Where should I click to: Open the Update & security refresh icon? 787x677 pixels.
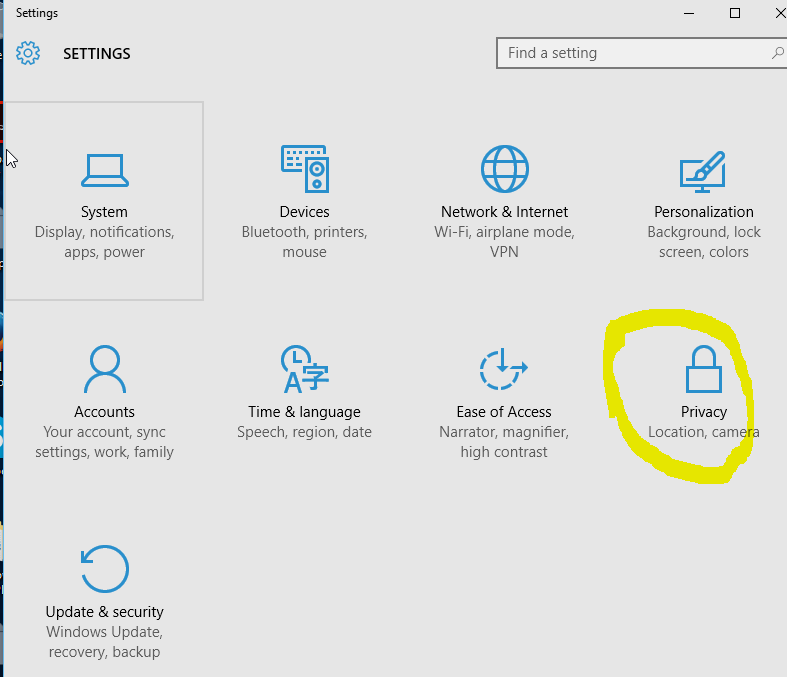point(104,569)
